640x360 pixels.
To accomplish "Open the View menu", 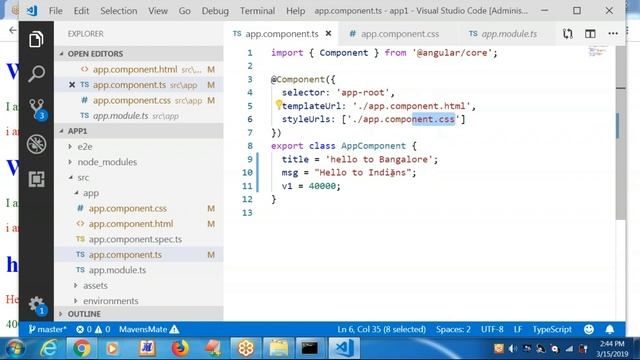I will (158, 11).
